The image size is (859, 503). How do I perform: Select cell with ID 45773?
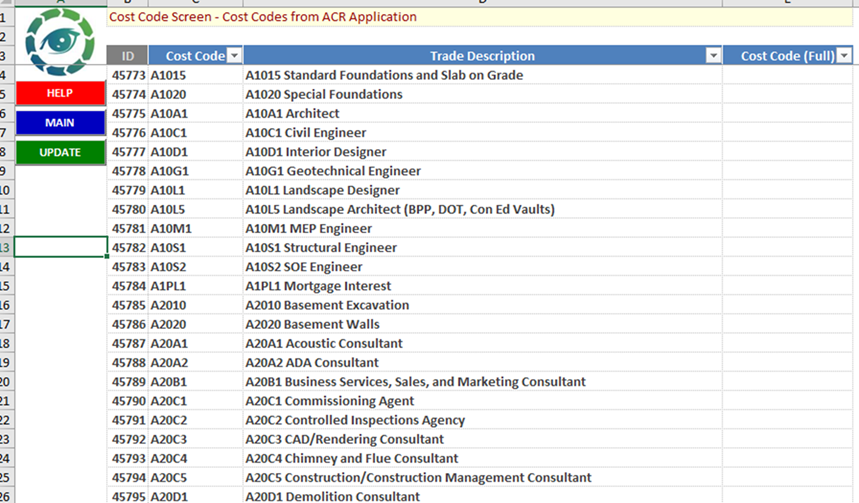[x=128, y=75]
